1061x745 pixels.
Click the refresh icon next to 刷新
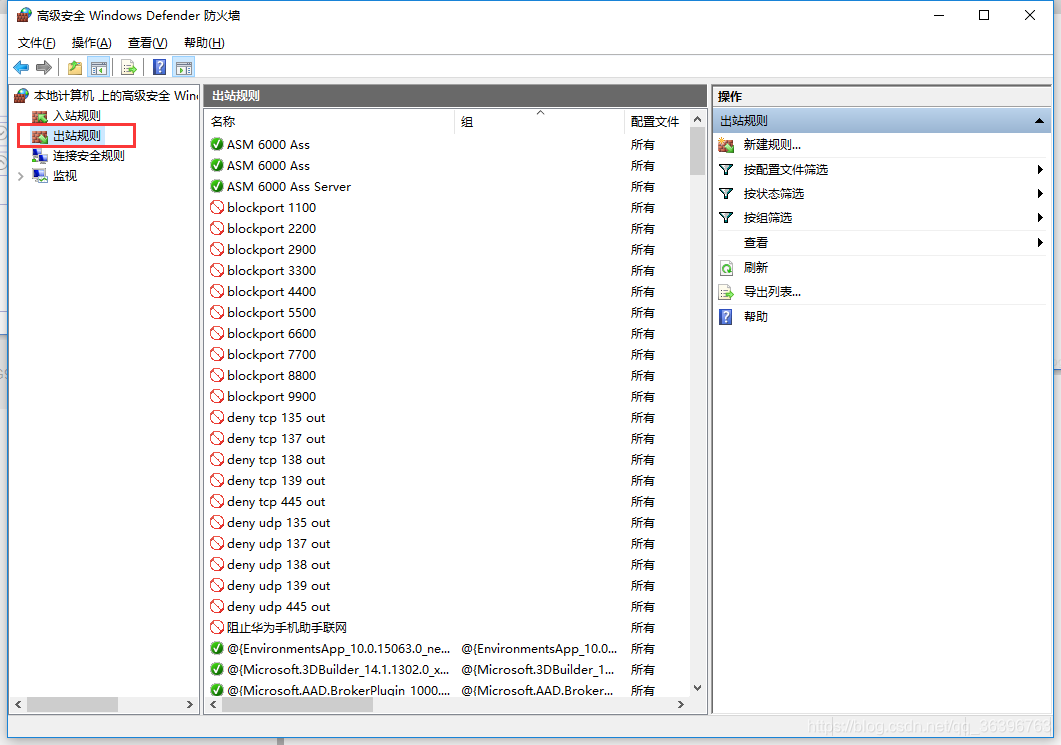pyautogui.click(x=726, y=268)
